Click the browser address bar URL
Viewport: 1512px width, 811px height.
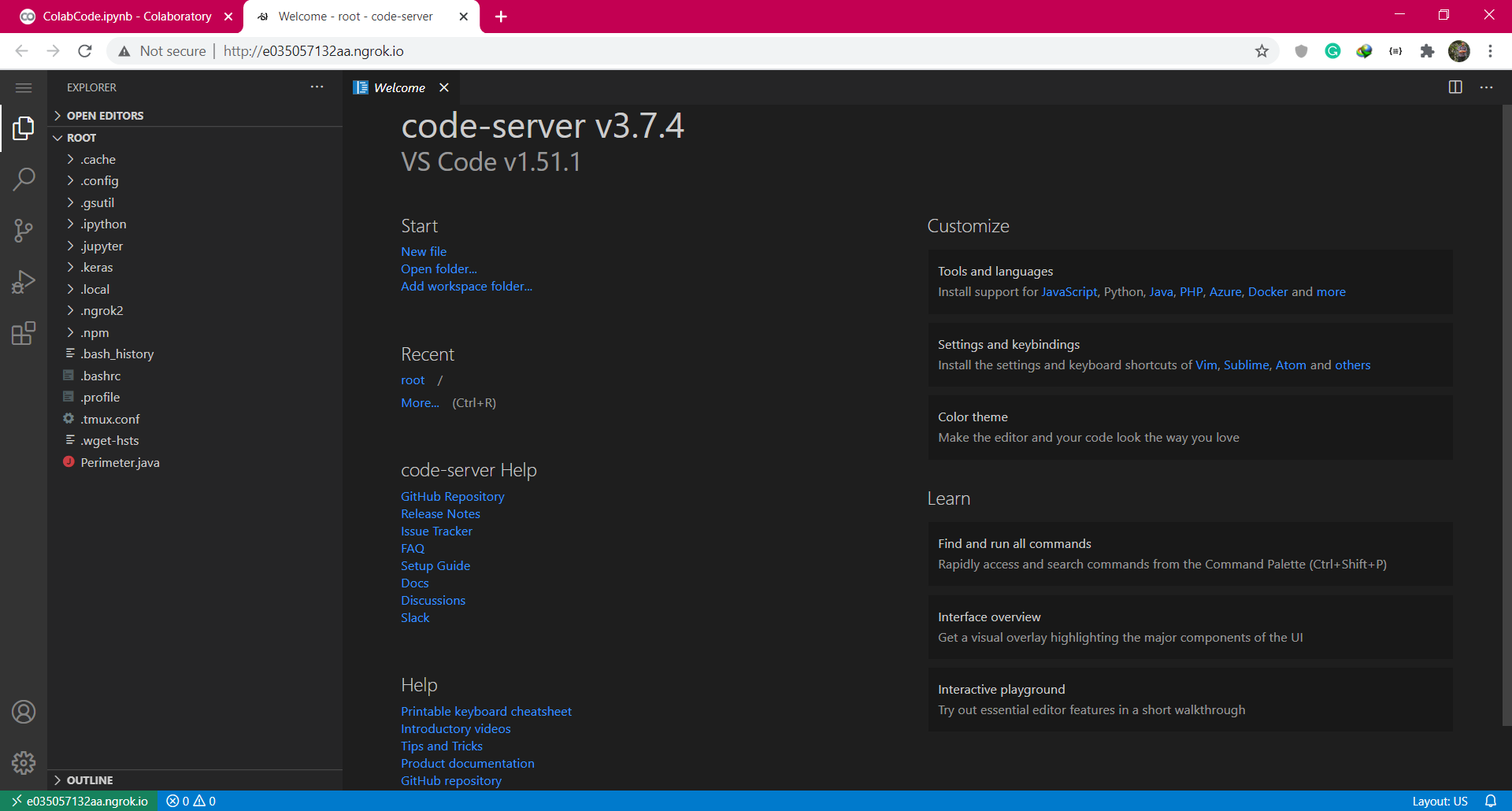[x=313, y=51]
